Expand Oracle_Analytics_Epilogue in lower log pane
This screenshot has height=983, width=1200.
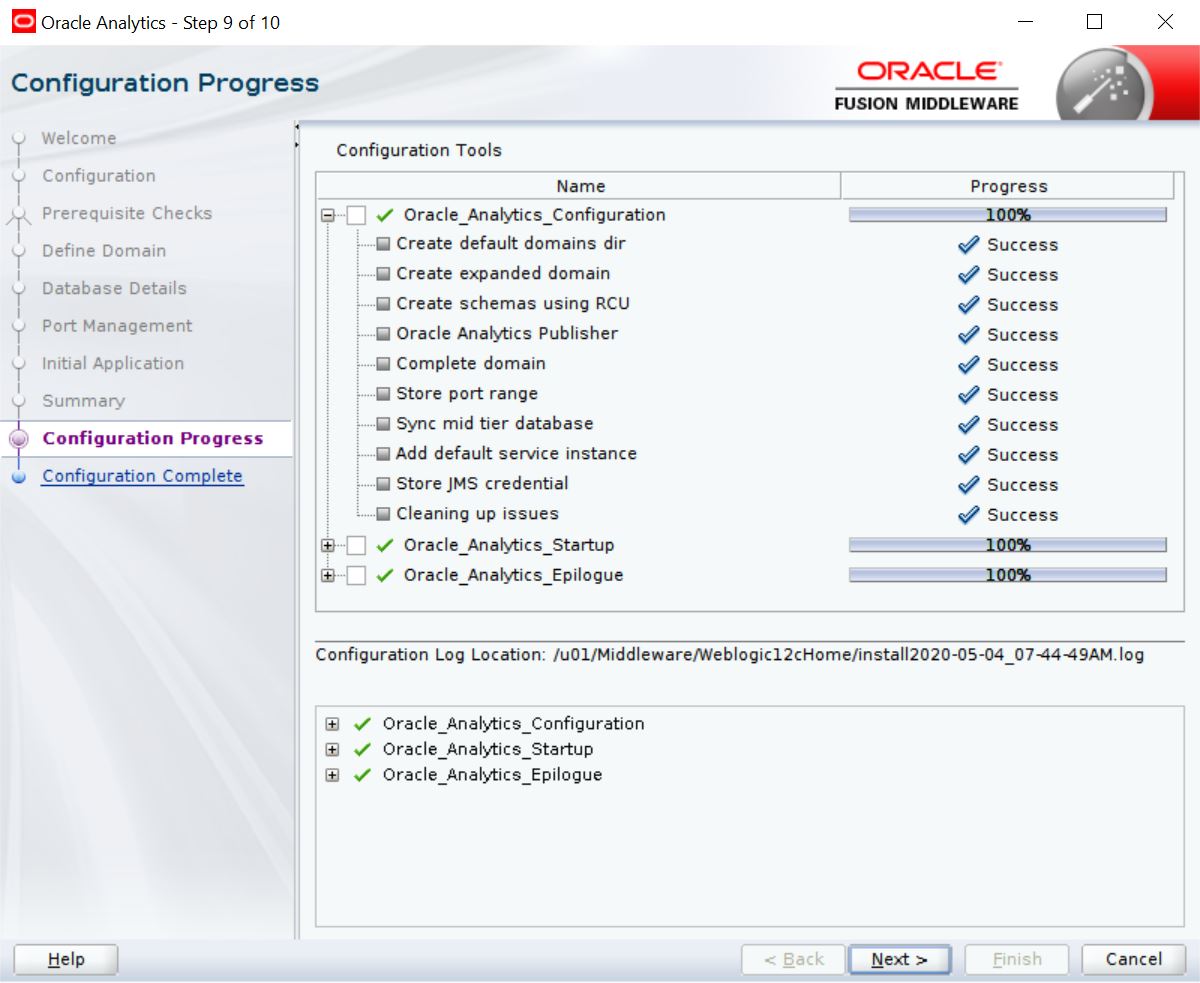(332, 775)
